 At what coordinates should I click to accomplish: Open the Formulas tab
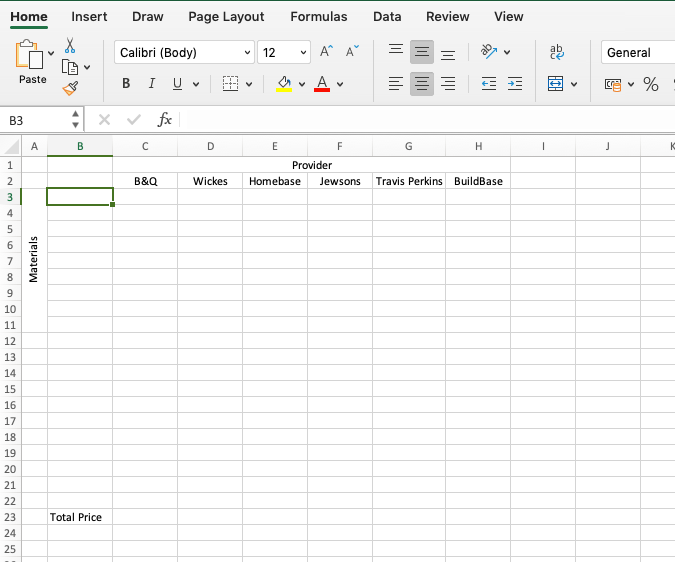pos(319,16)
